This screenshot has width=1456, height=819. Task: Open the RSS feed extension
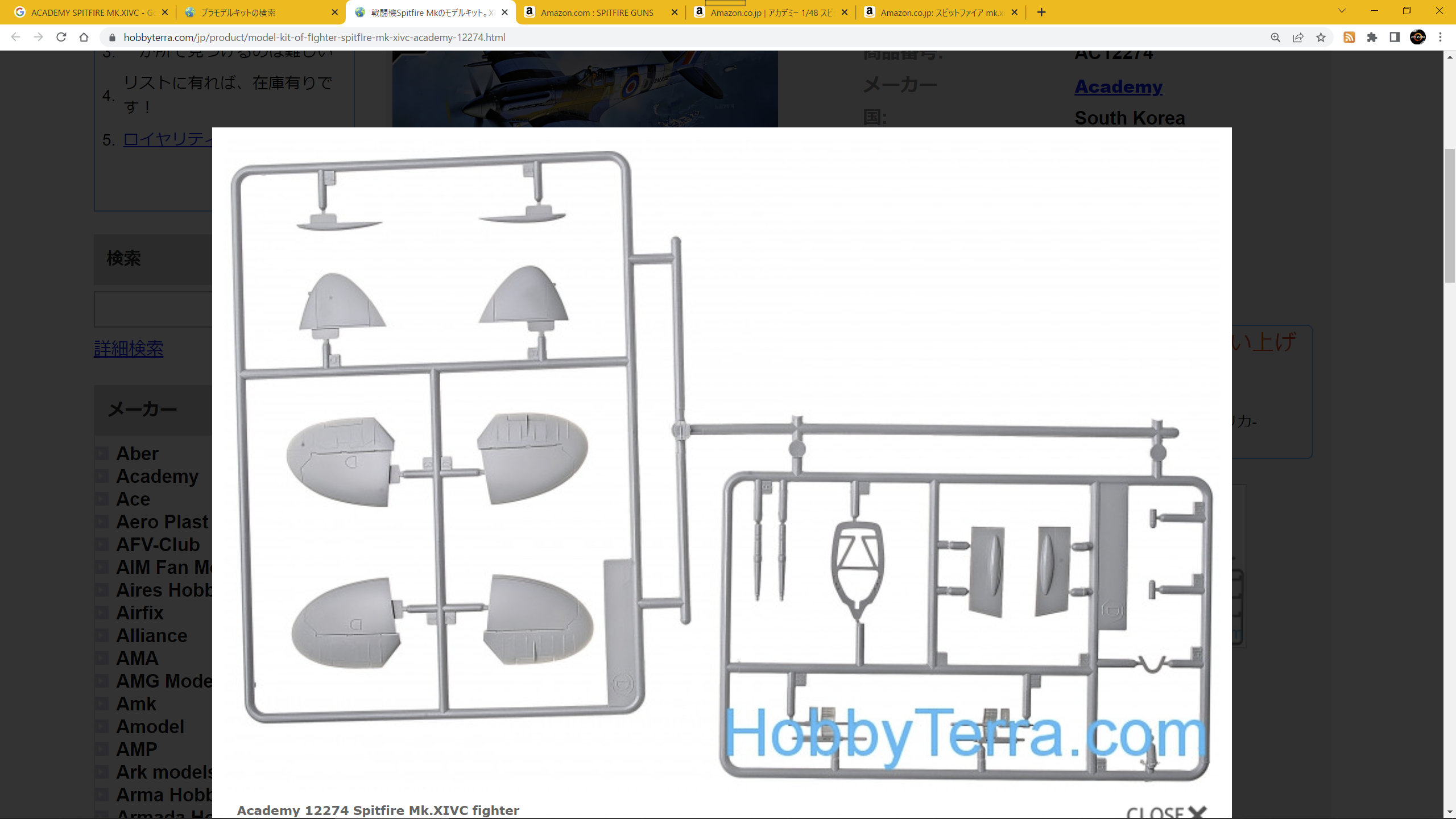pyautogui.click(x=1349, y=37)
